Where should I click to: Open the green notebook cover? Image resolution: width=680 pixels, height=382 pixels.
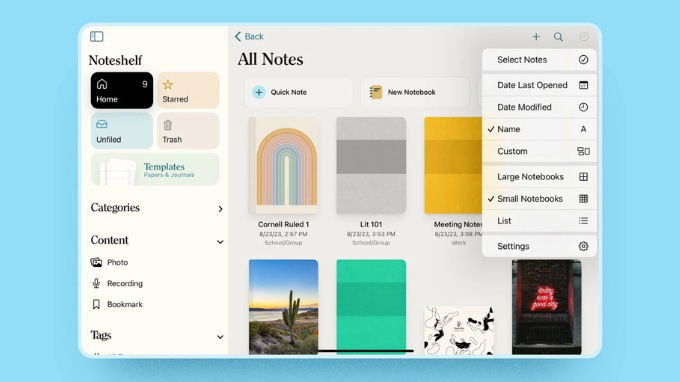pyautogui.click(x=371, y=307)
